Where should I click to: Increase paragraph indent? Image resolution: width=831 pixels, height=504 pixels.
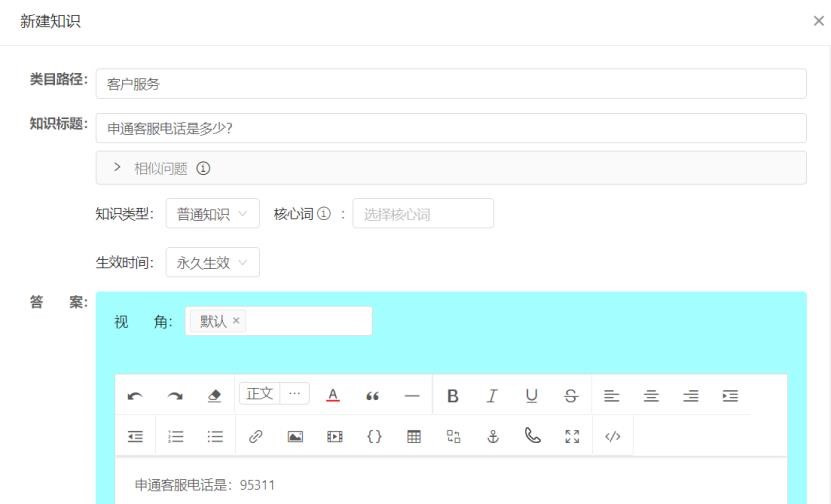pyautogui.click(x=730, y=396)
